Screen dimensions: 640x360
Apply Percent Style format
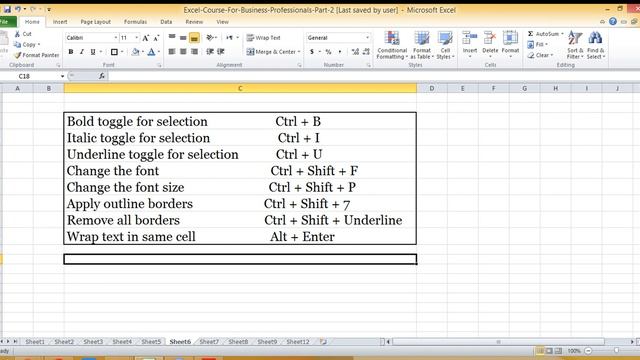[x=328, y=52]
